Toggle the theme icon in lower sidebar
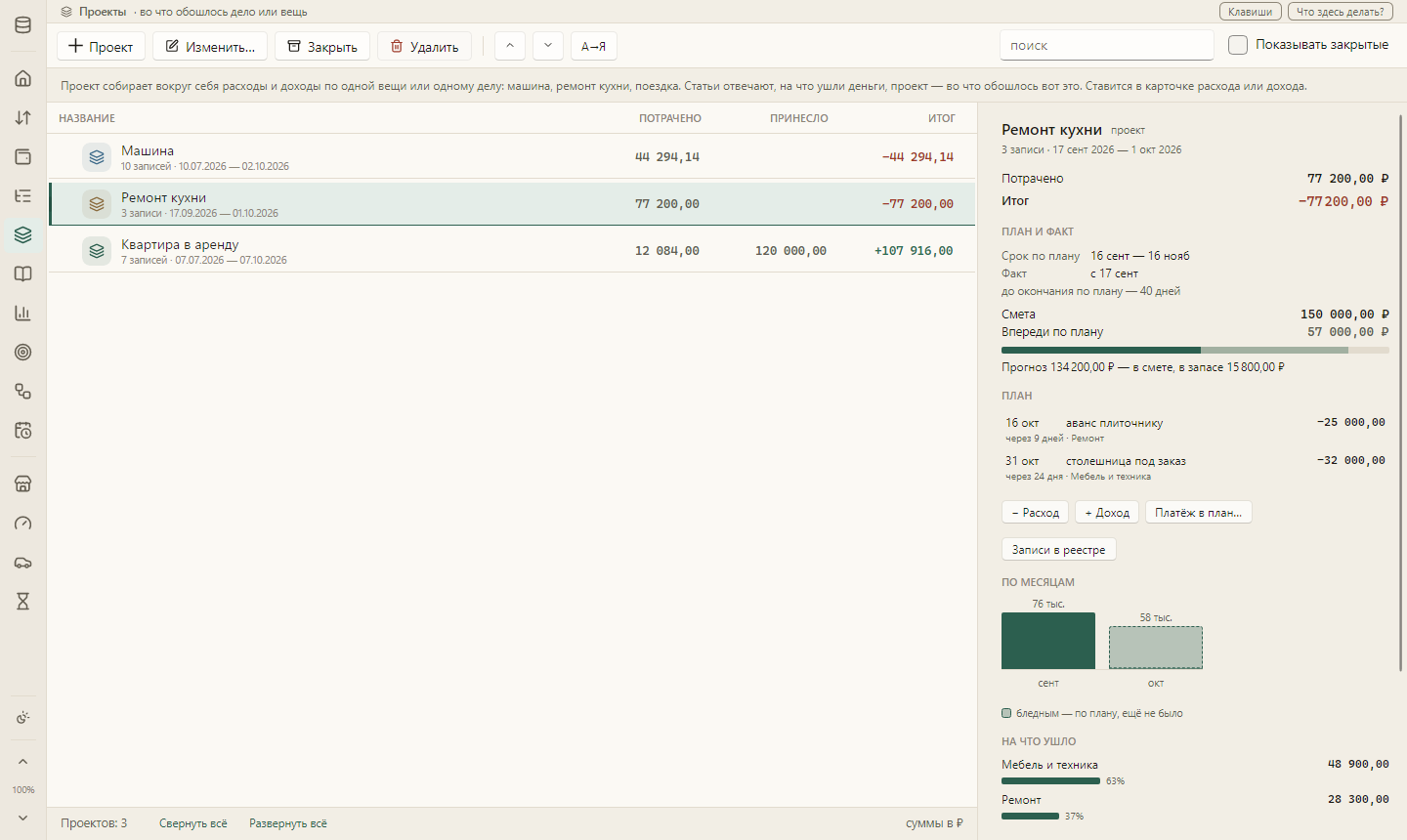 [x=23, y=718]
